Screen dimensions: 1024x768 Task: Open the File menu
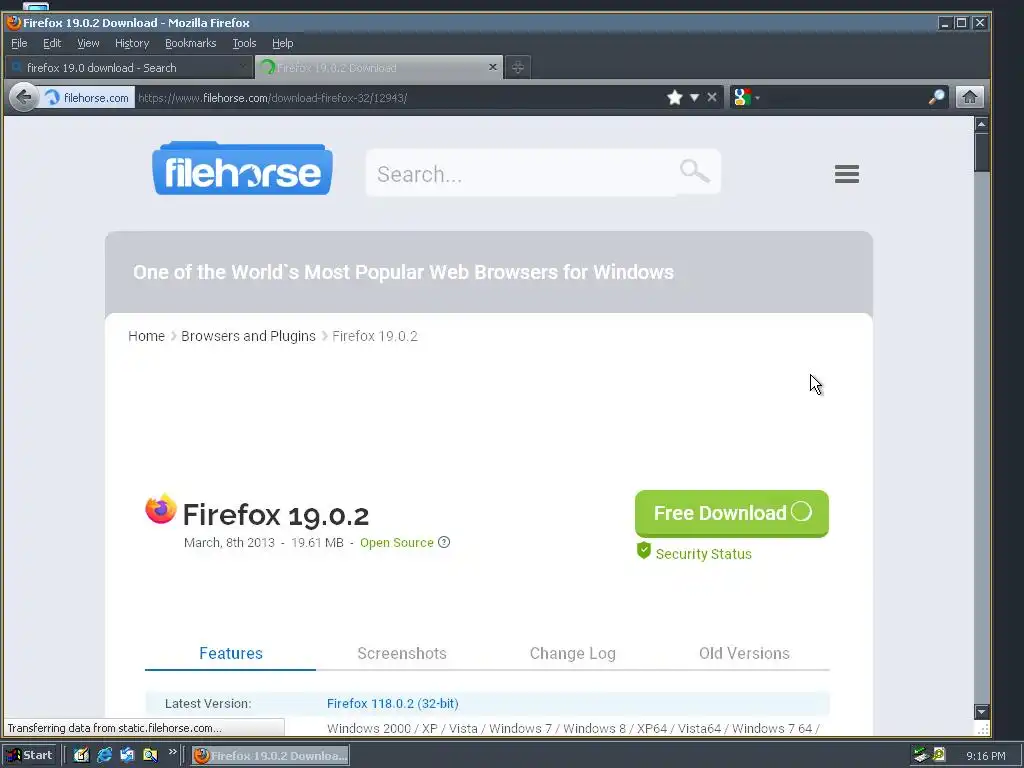[19, 43]
